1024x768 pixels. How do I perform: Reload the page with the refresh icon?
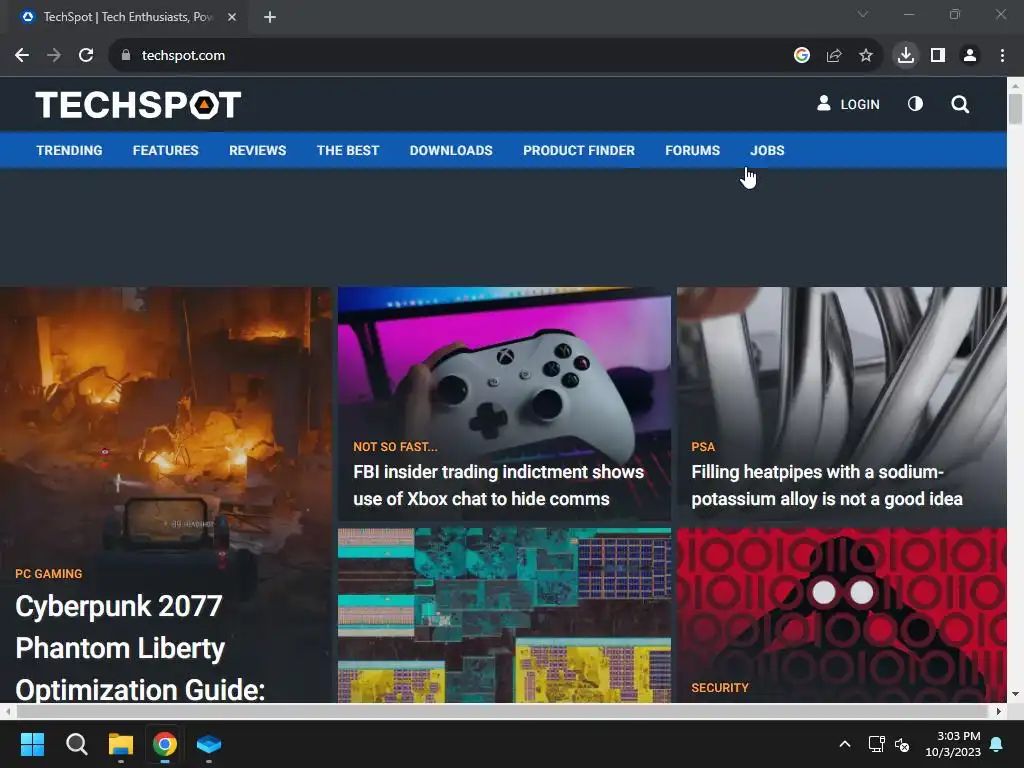pos(86,56)
